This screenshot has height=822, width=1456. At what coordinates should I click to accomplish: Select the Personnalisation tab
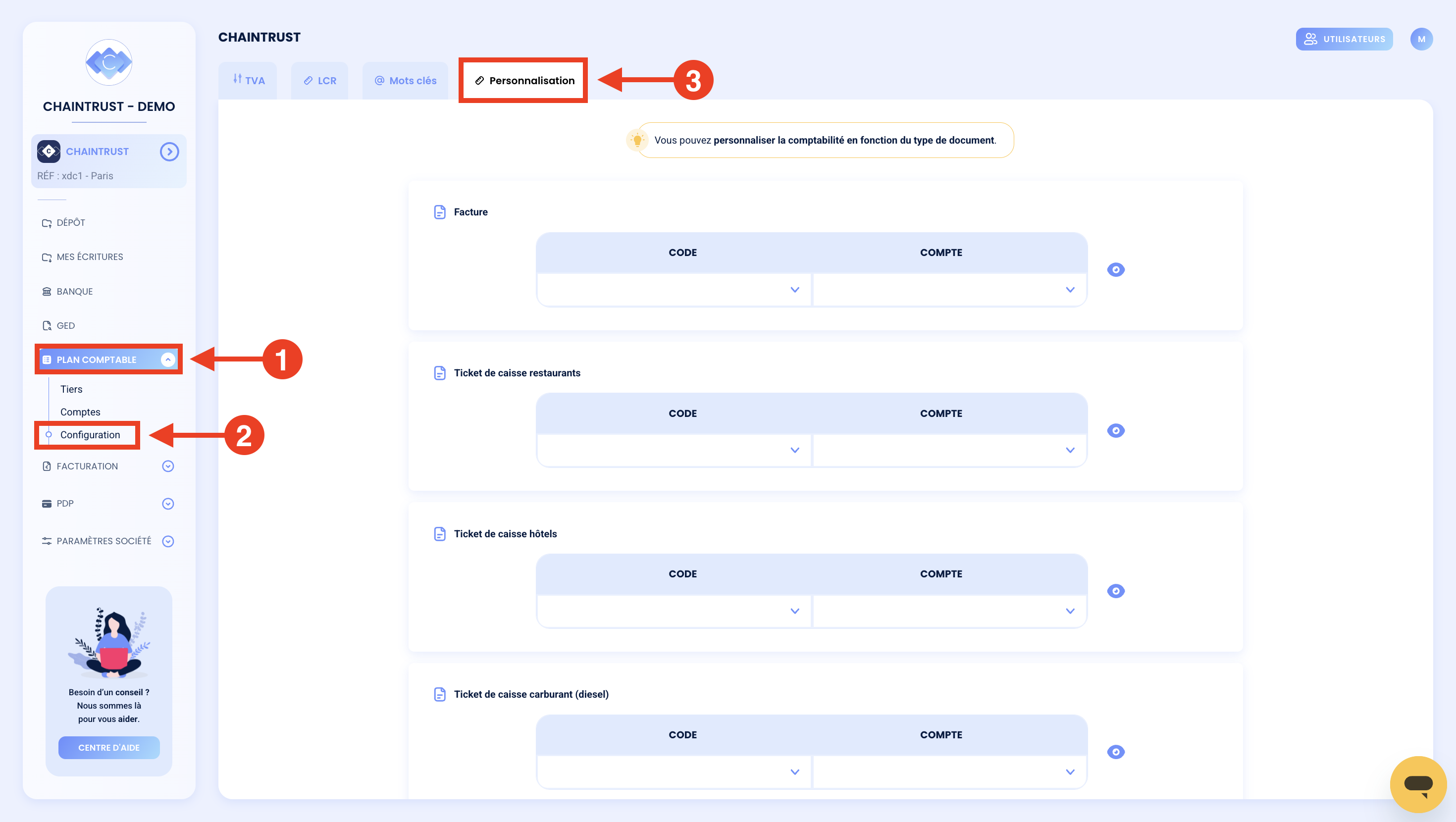523,80
